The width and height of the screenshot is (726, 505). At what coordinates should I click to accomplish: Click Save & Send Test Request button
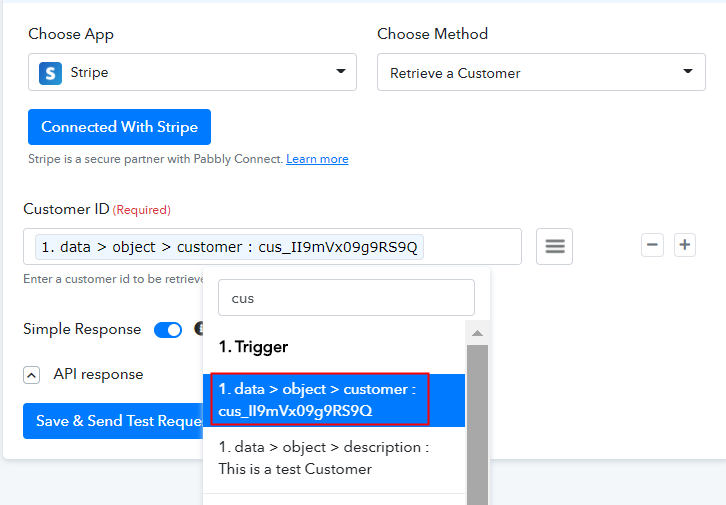point(113,421)
